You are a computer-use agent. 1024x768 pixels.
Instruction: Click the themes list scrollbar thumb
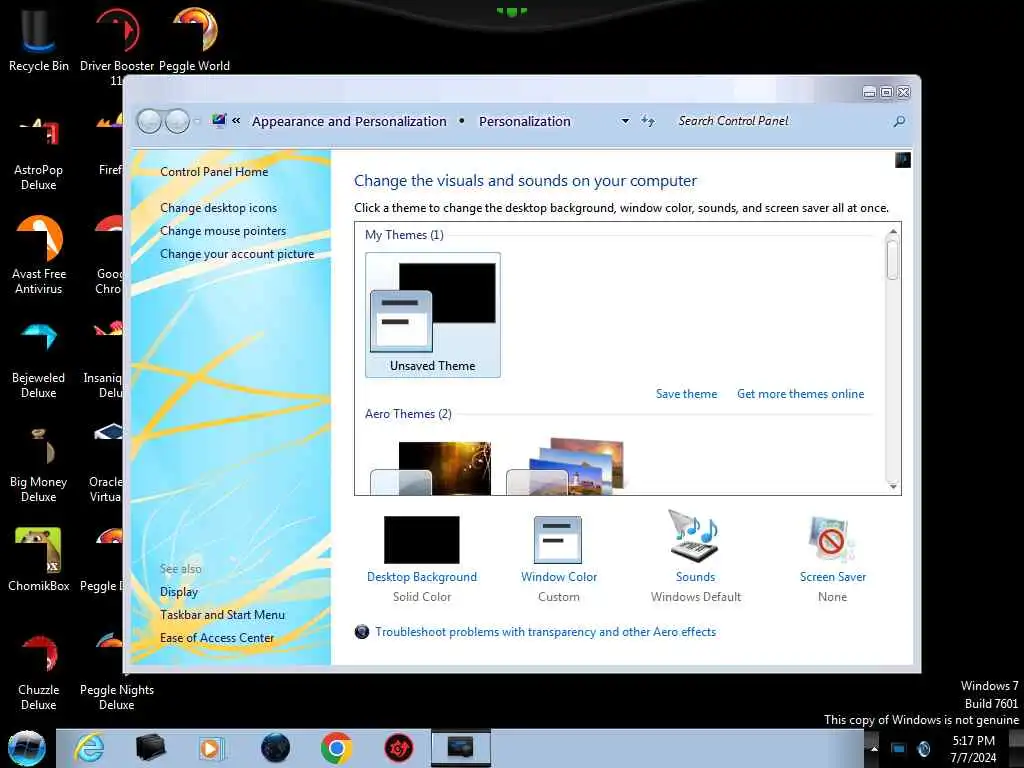(x=892, y=259)
